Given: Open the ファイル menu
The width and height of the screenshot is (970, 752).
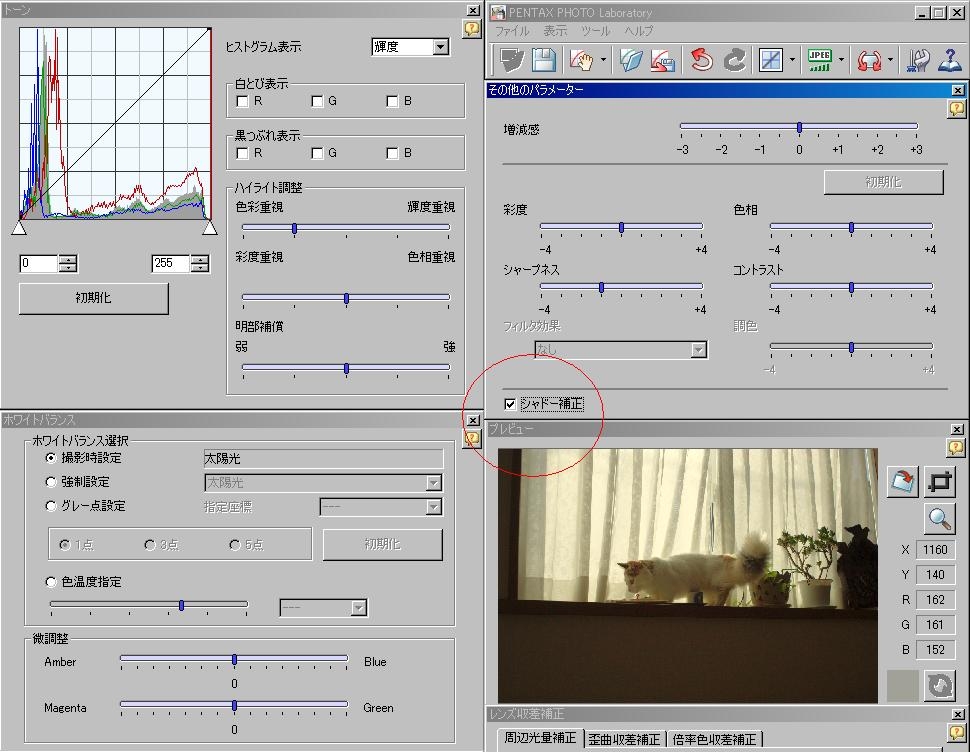Looking at the screenshot, I should pyautogui.click(x=512, y=31).
